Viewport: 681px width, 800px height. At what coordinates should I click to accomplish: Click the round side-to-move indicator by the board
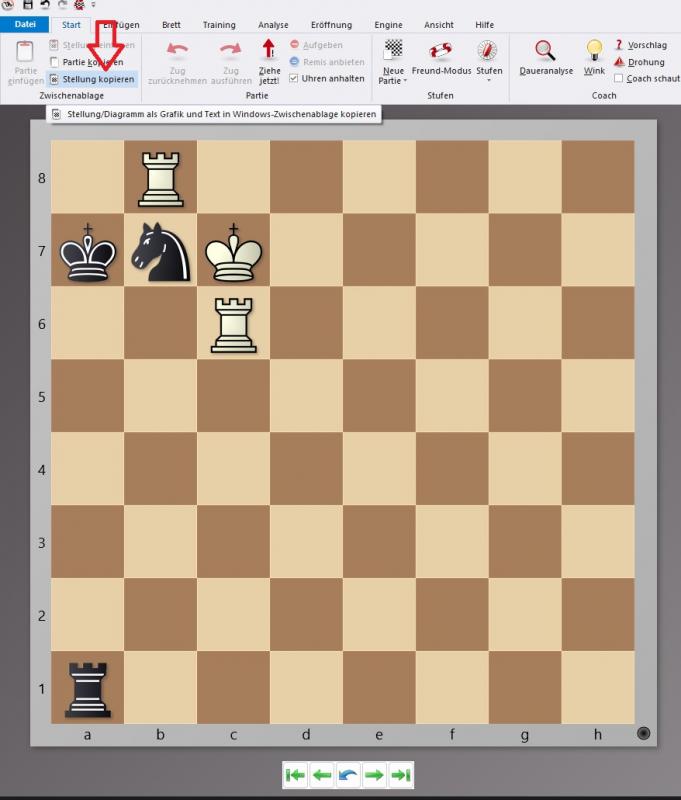643,733
